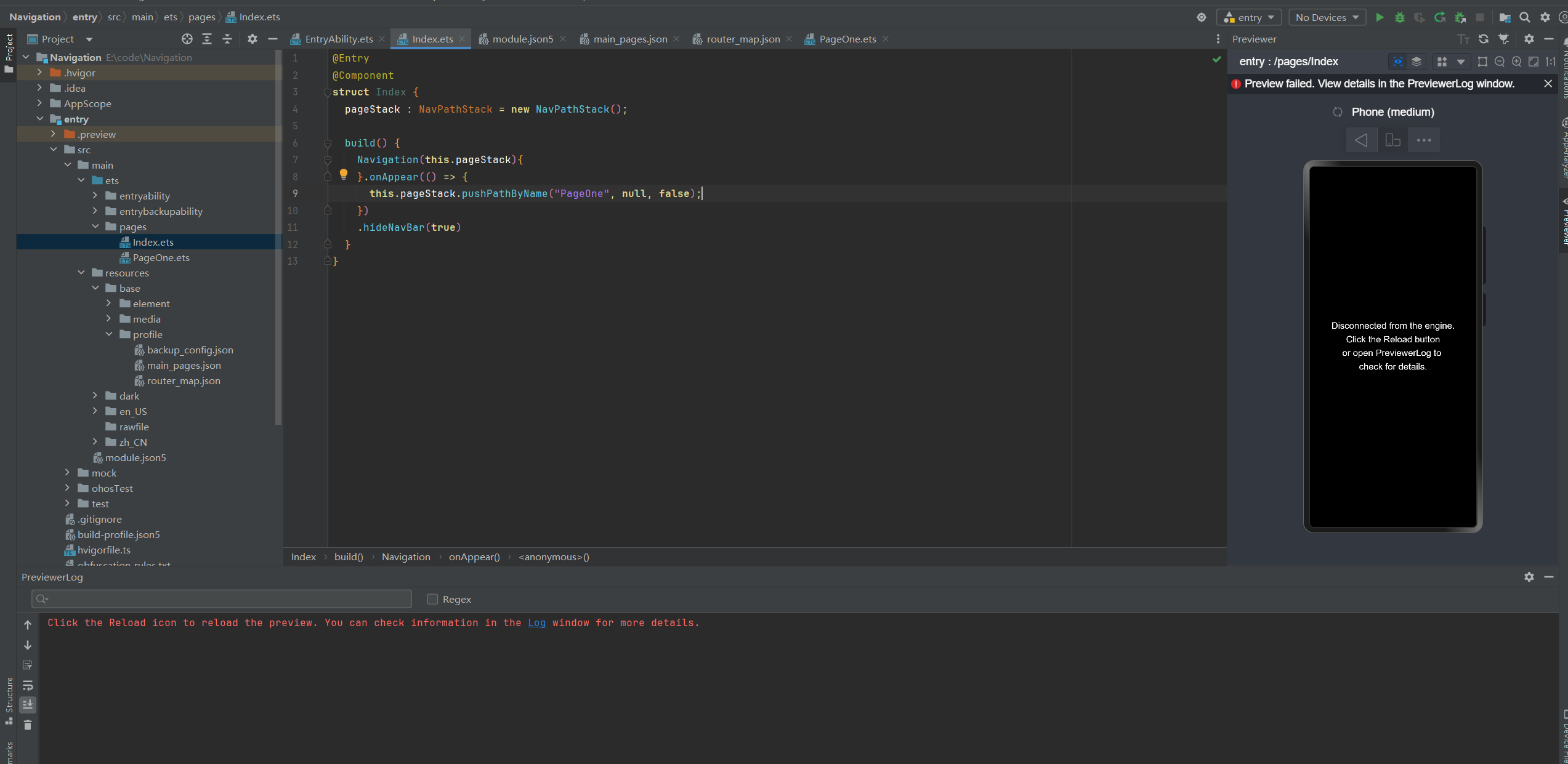Fold the build() block on line 6
This screenshot has height=764, width=1568.
(328, 143)
